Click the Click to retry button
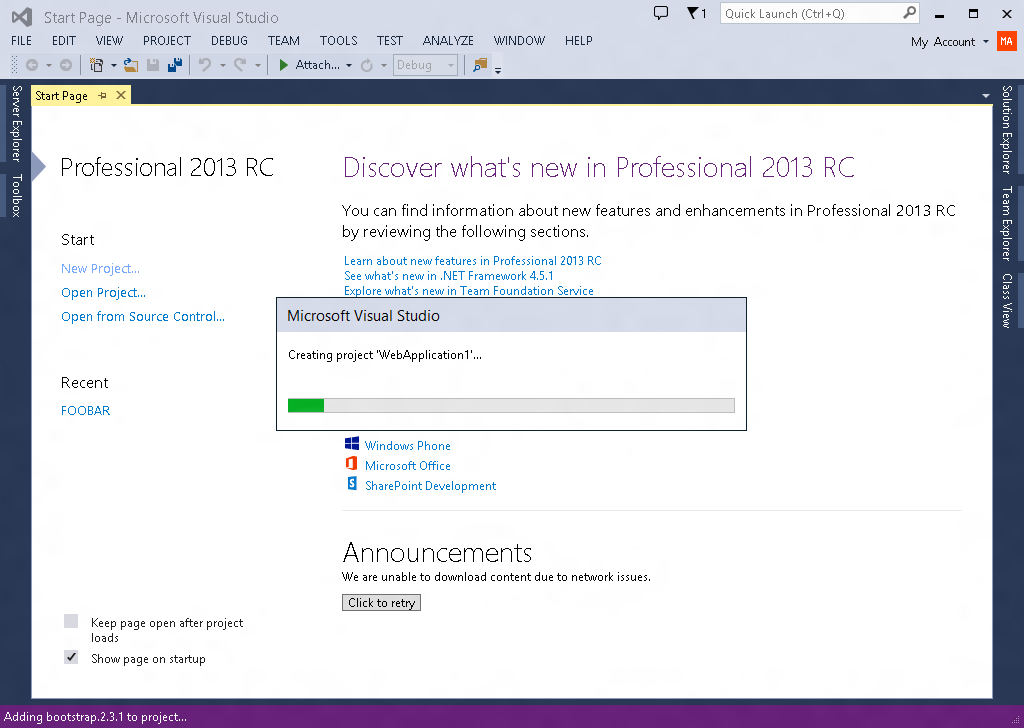This screenshot has width=1024, height=728. [381, 603]
